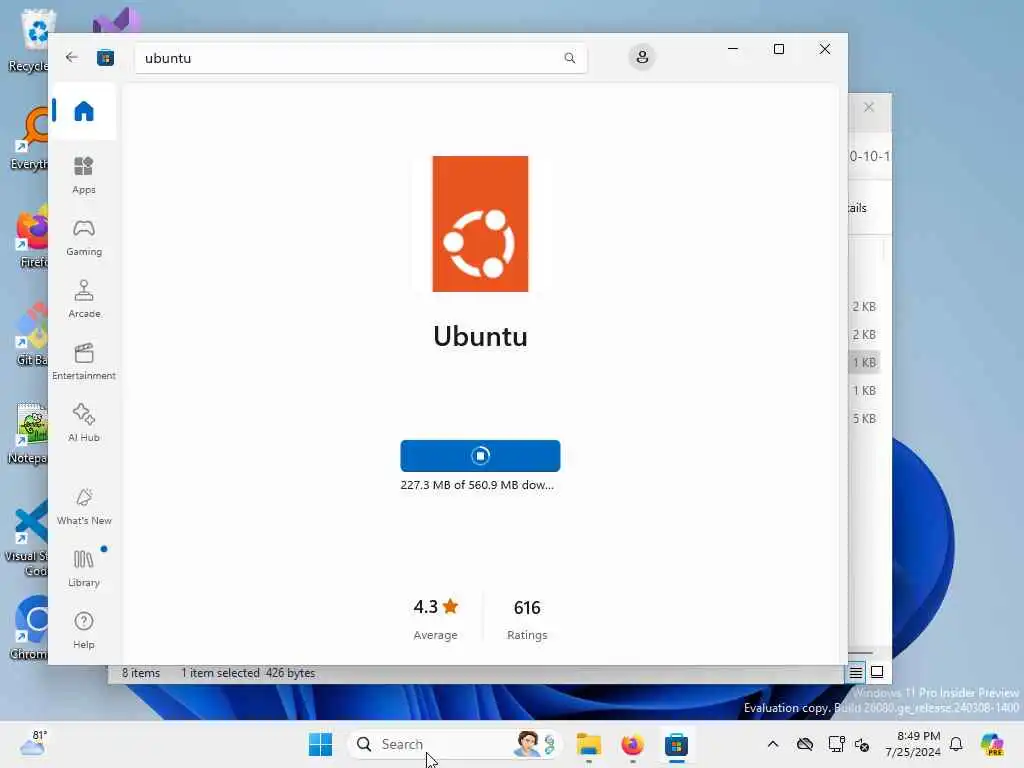This screenshot has height=768, width=1024.
Task: Click the OneDrive cloud tray icon
Action: coord(805,744)
